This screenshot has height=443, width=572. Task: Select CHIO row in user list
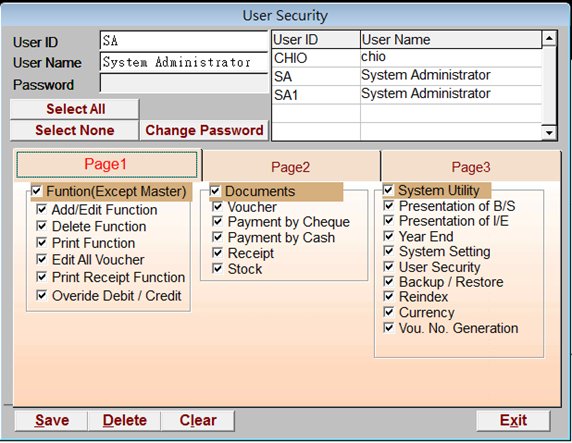point(407,58)
